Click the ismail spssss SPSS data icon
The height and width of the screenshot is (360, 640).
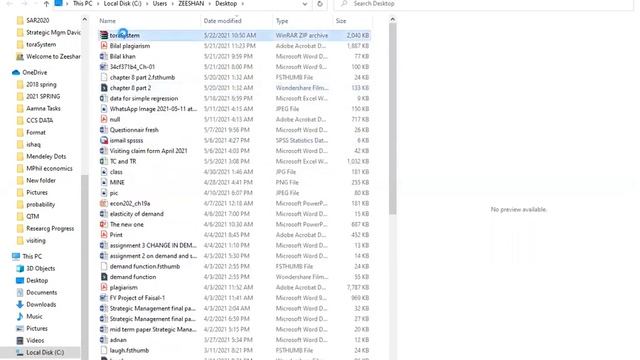point(104,140)
